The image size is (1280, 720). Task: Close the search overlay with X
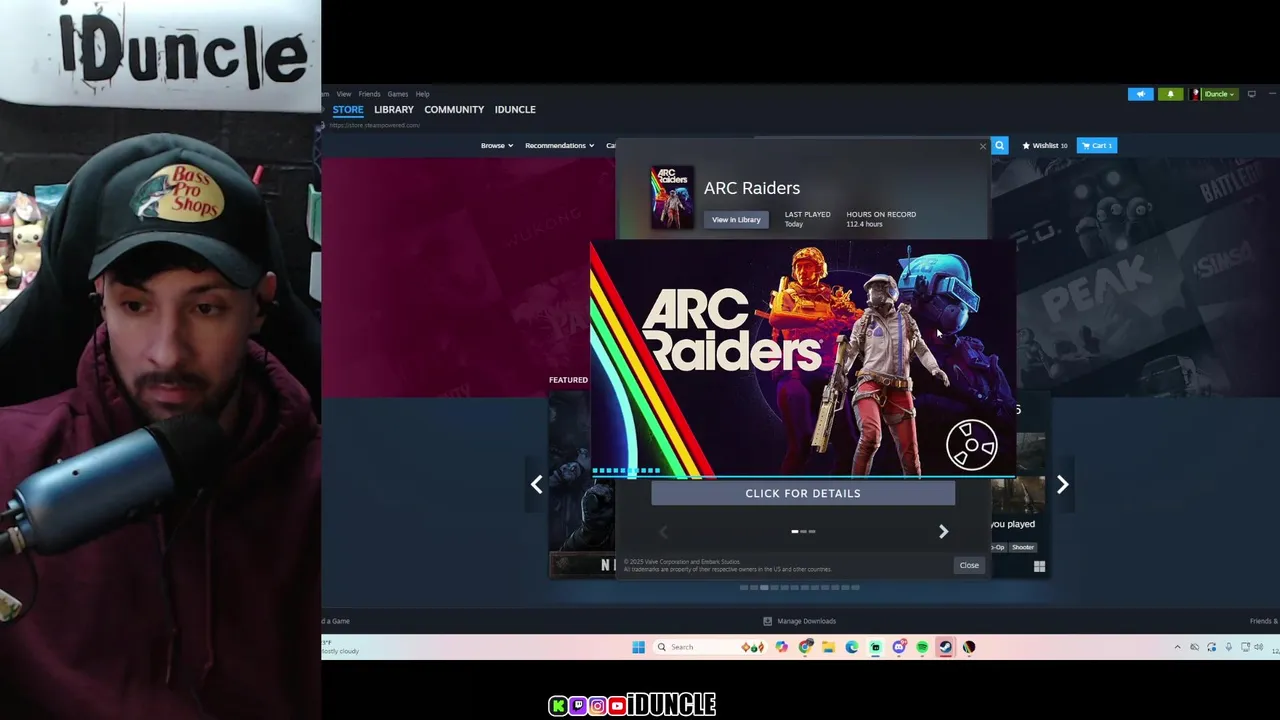pos(982,146)
